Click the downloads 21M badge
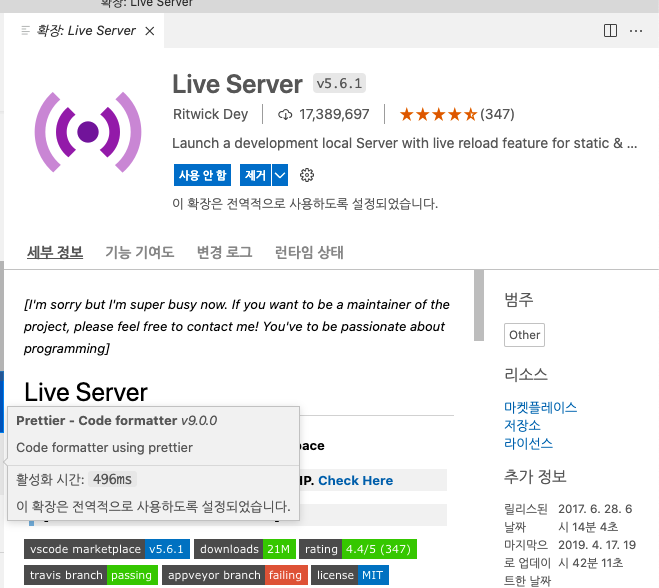 click(245, 549)
